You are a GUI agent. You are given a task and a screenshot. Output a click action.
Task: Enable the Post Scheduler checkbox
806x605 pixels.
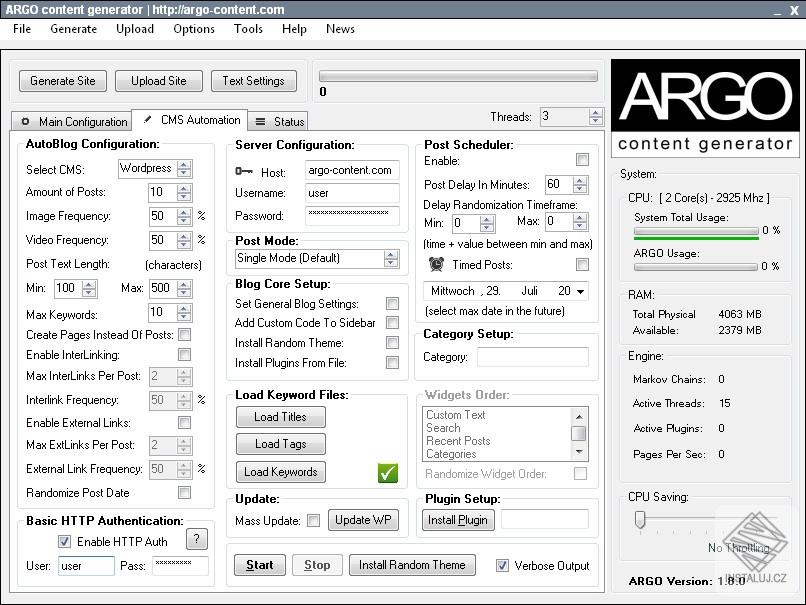tap(585, 159)
